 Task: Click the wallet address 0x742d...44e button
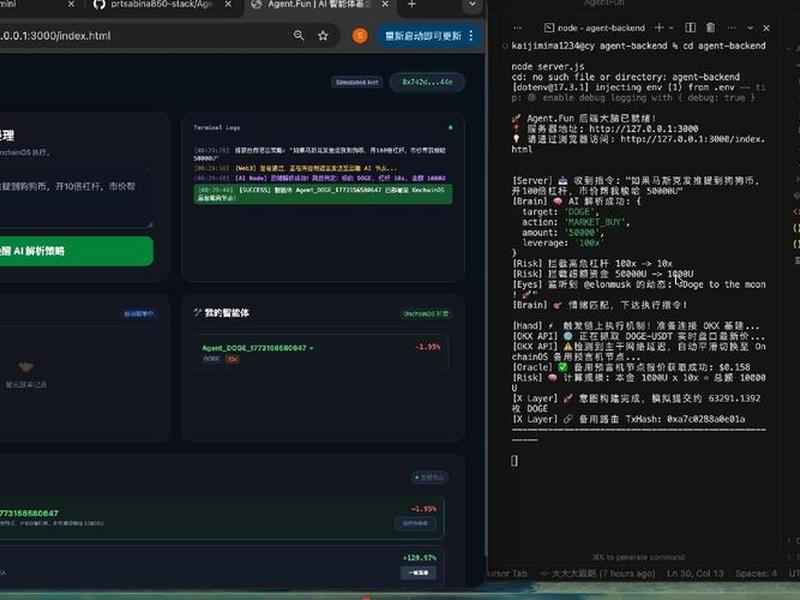(427, 82)
